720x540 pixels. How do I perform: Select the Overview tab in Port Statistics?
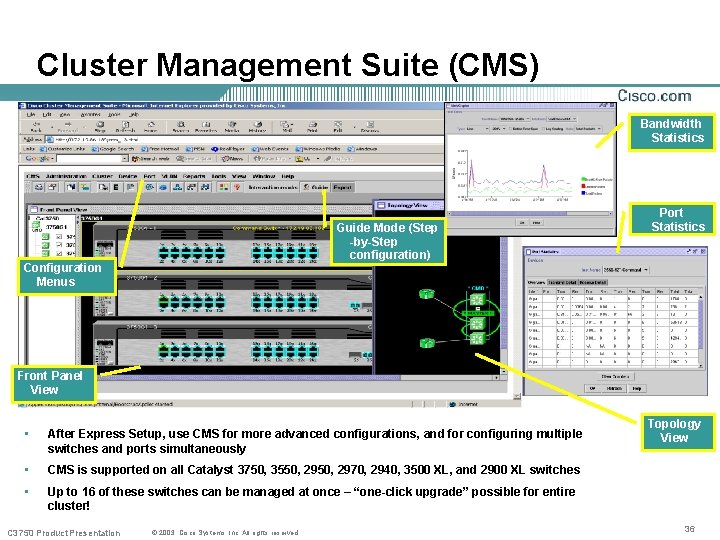pos(536,282)
